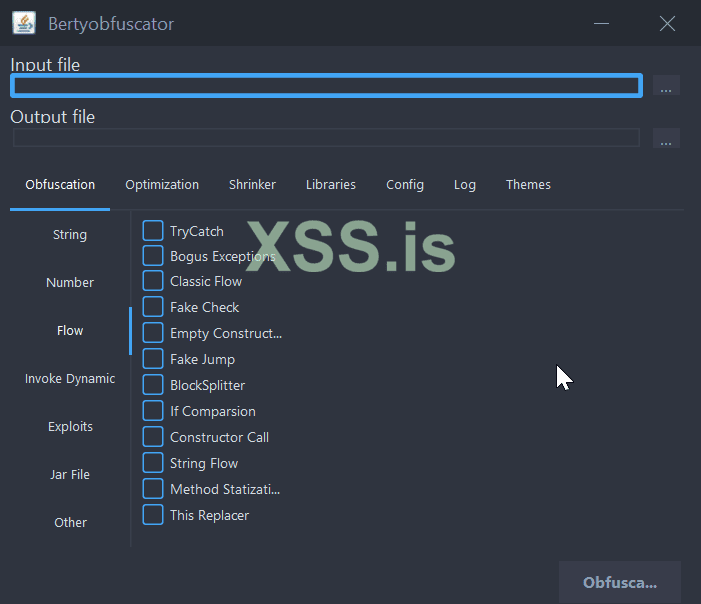701x604 pixels.
Task: Open the Optimization tab
Action: (162, 185)
